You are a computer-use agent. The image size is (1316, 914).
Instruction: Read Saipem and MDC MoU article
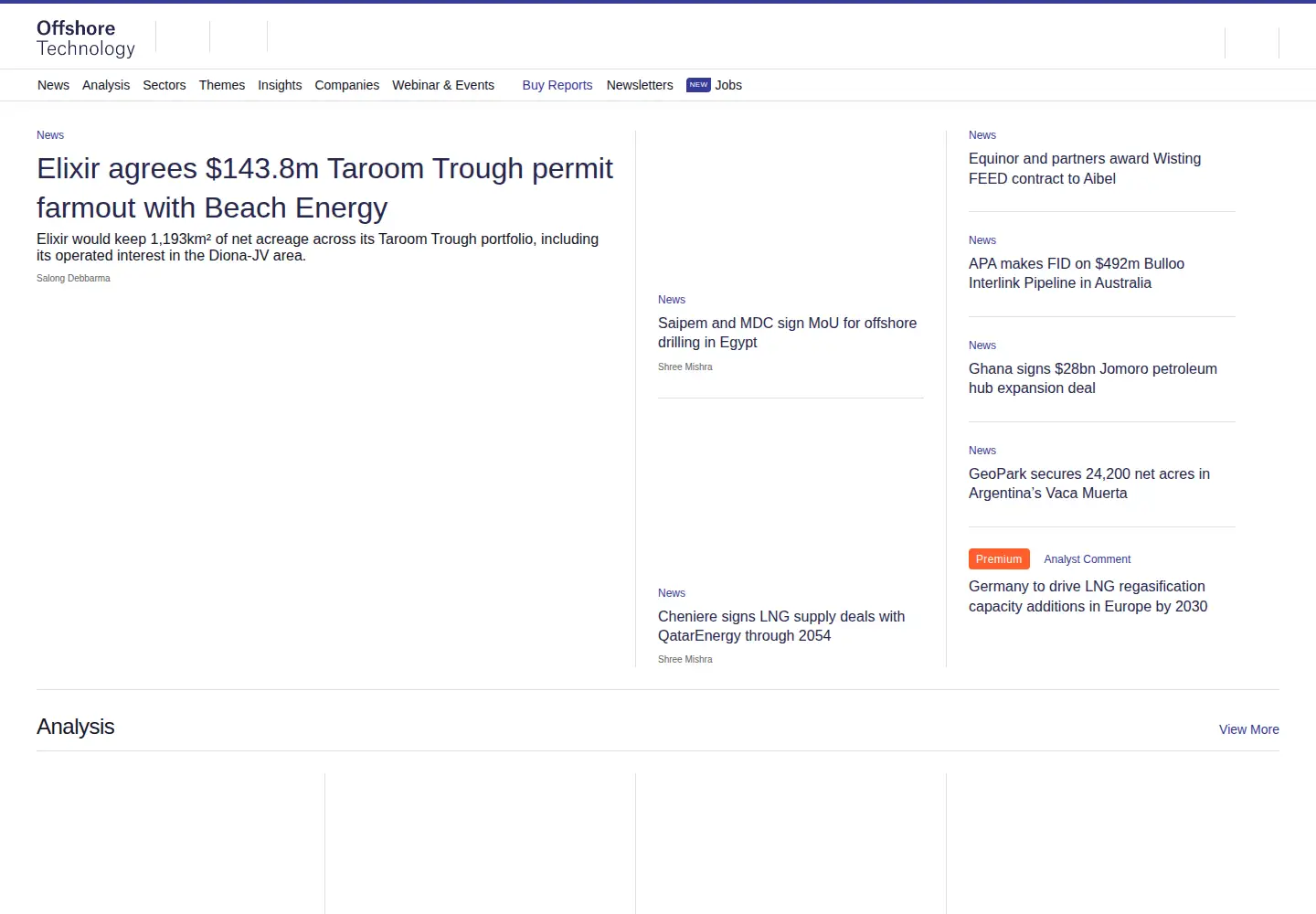pyautogui.click(x=788, y=333)
